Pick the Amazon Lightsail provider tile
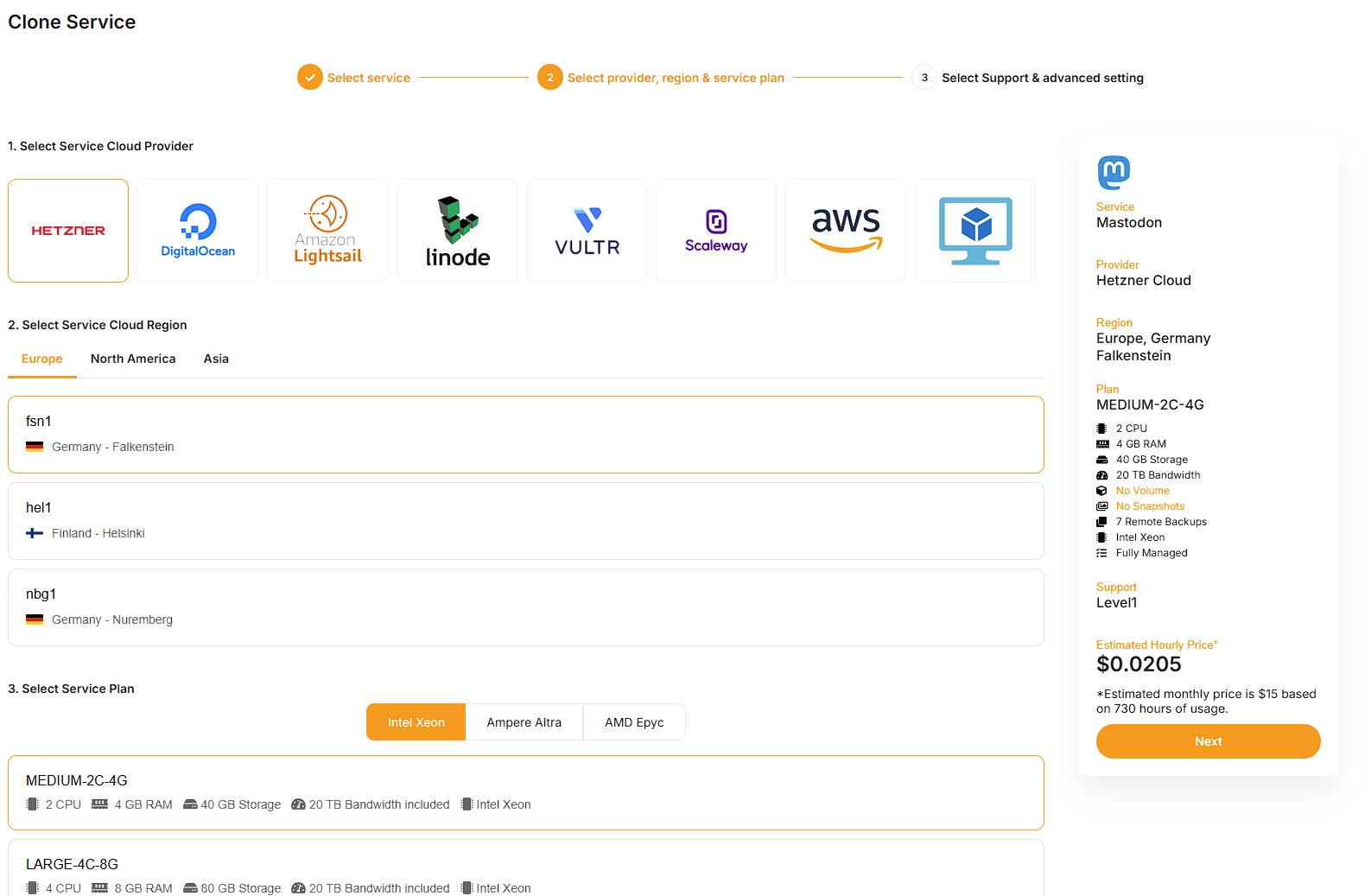The width and height of the screenshot is (1371, 896). point(327,231)
